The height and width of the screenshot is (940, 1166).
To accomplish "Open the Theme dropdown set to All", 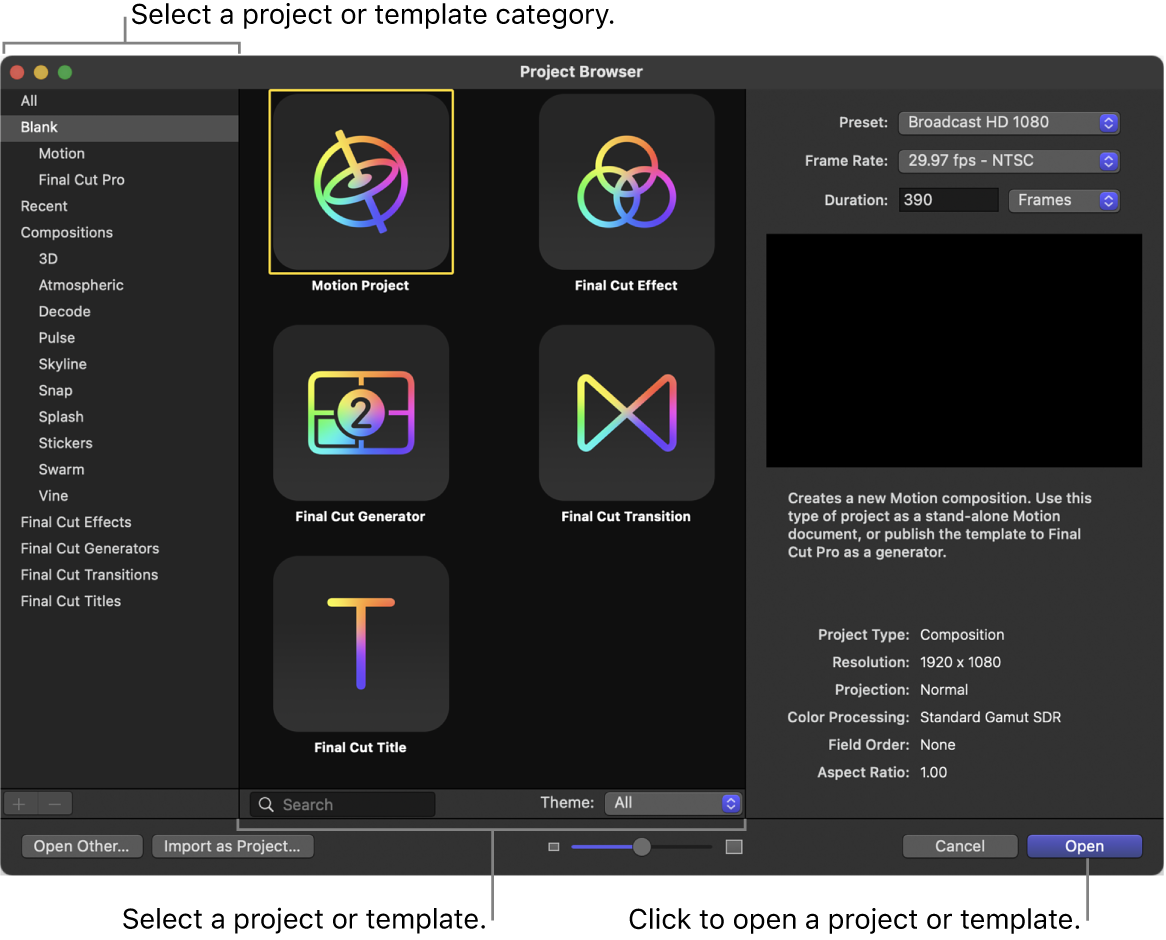I will tap(673, 803).
